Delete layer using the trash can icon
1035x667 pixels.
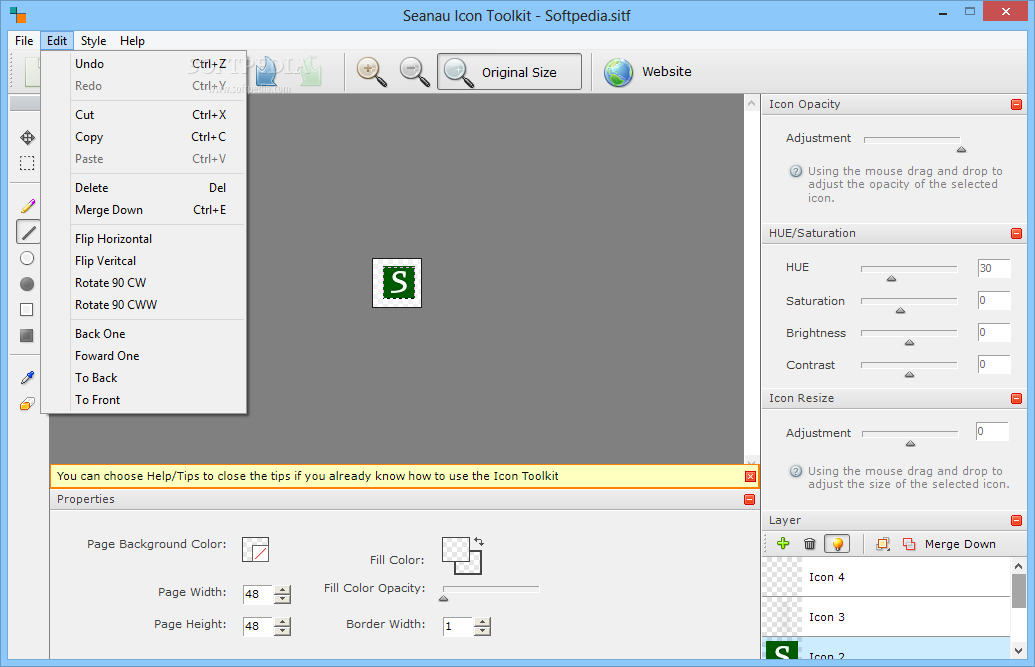pyautogui.click(x=809, y=544)
